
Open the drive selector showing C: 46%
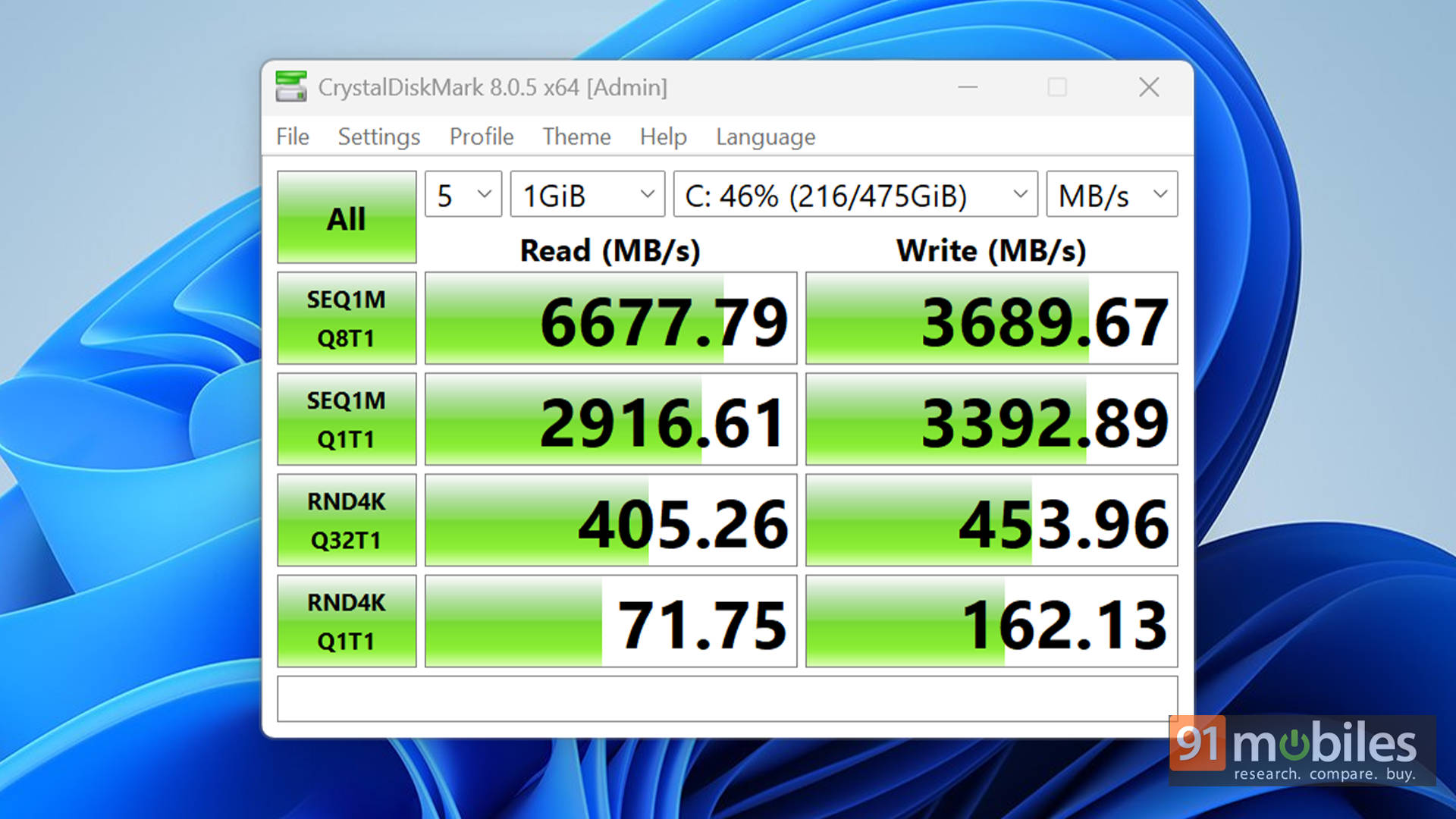click(855, 194)
